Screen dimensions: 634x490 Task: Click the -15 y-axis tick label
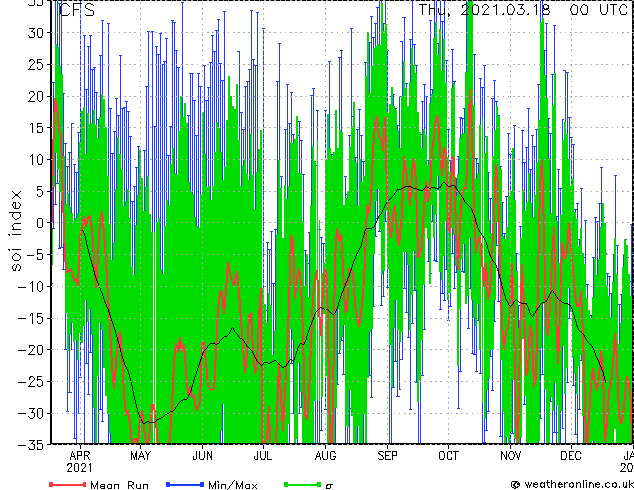click(32, 318)
